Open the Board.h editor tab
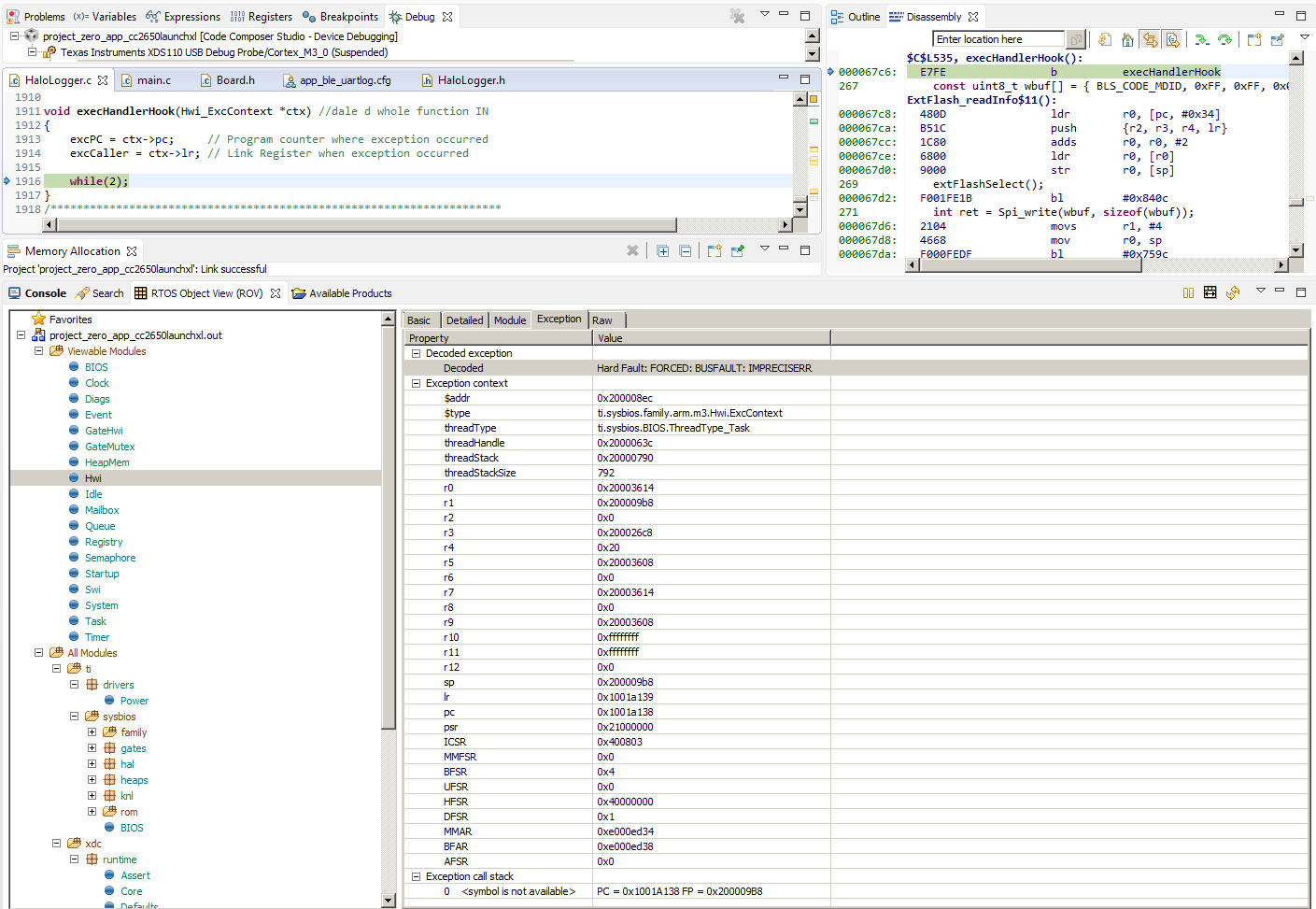 [227, 80]
